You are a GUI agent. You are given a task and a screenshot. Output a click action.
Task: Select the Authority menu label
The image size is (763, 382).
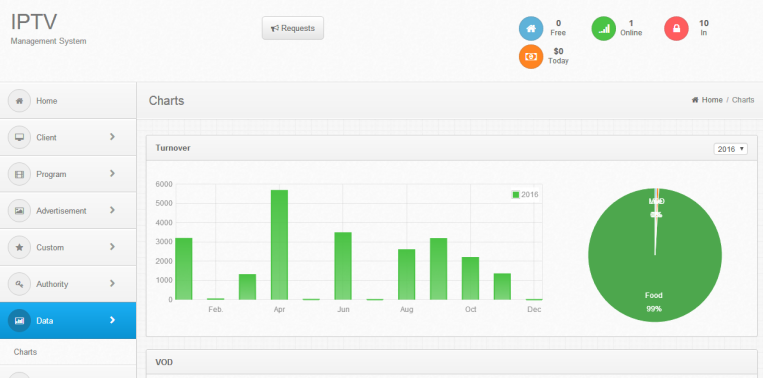[x=52, y=284]
